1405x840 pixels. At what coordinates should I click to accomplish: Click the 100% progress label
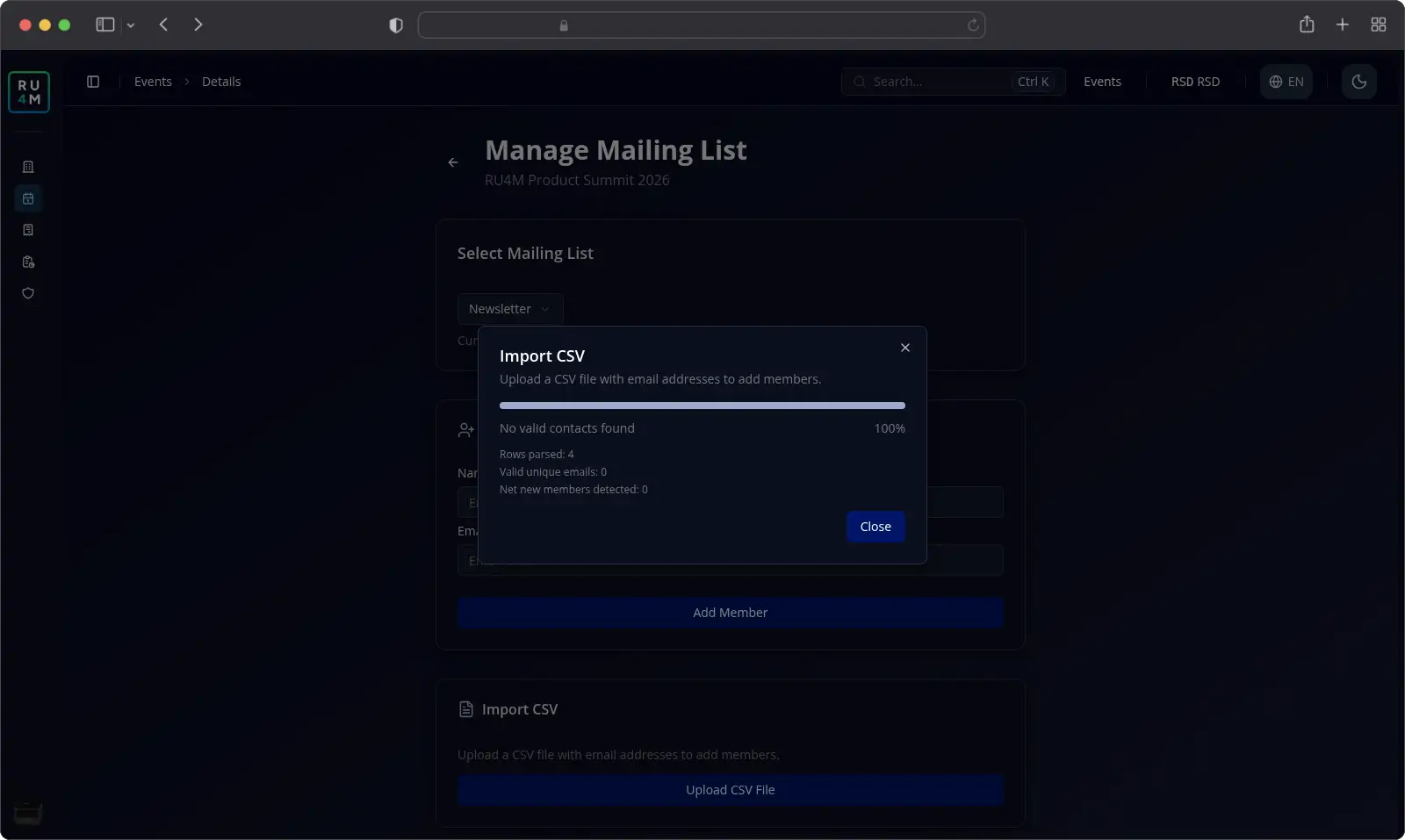click(890, 428)
